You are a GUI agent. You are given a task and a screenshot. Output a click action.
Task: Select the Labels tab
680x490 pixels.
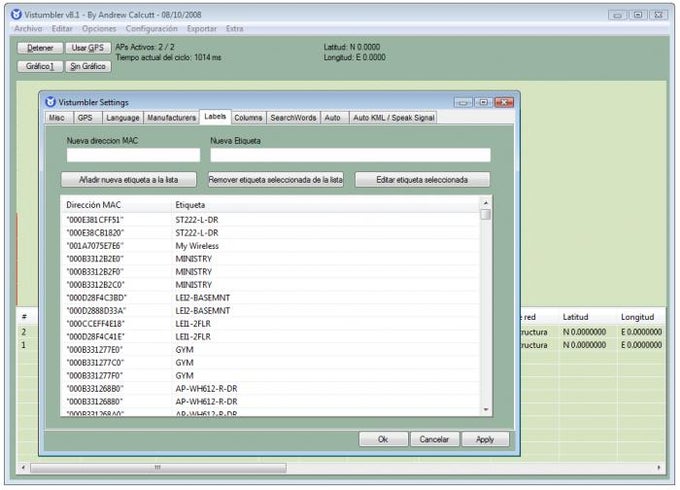click(x=215, y=117)
